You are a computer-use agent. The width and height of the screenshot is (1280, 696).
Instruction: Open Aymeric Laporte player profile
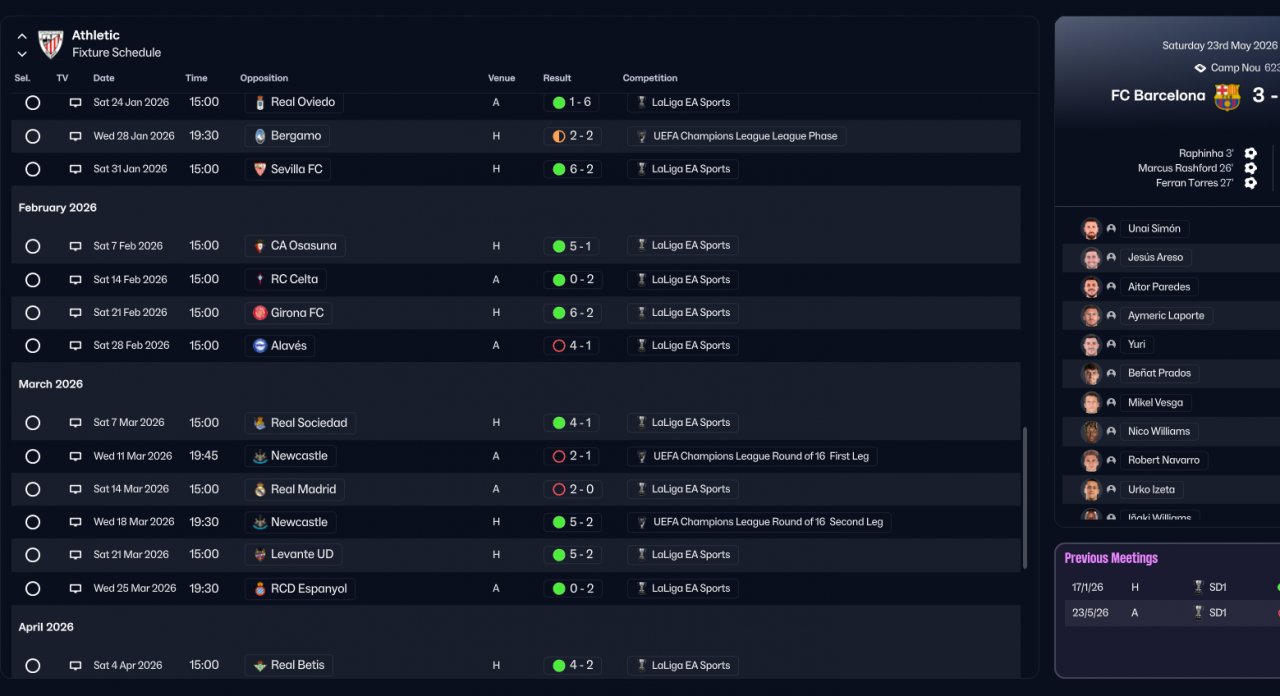(x=1166, y=316)
